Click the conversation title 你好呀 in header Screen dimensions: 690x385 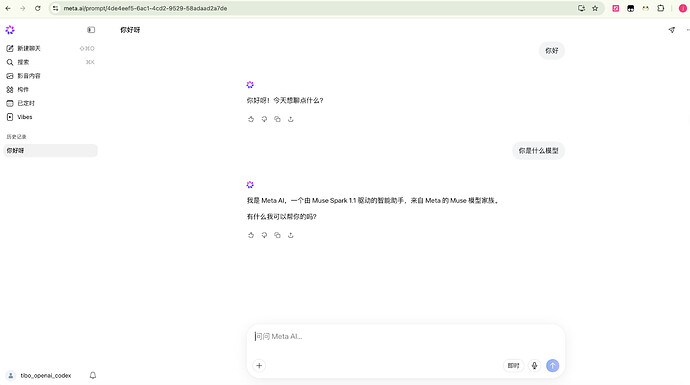tap(130, 30)
